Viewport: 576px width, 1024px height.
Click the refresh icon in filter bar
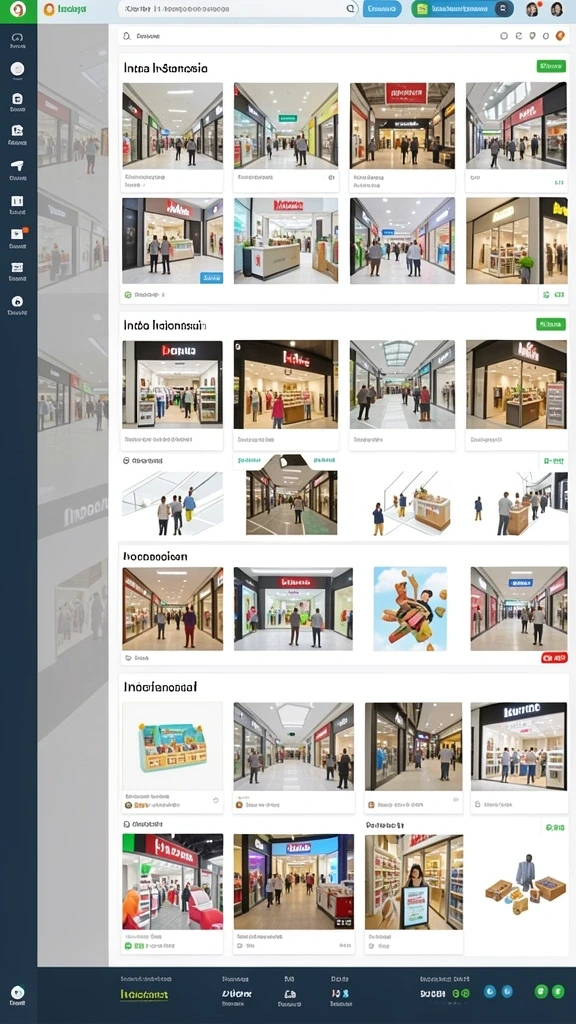pos(519,37)
